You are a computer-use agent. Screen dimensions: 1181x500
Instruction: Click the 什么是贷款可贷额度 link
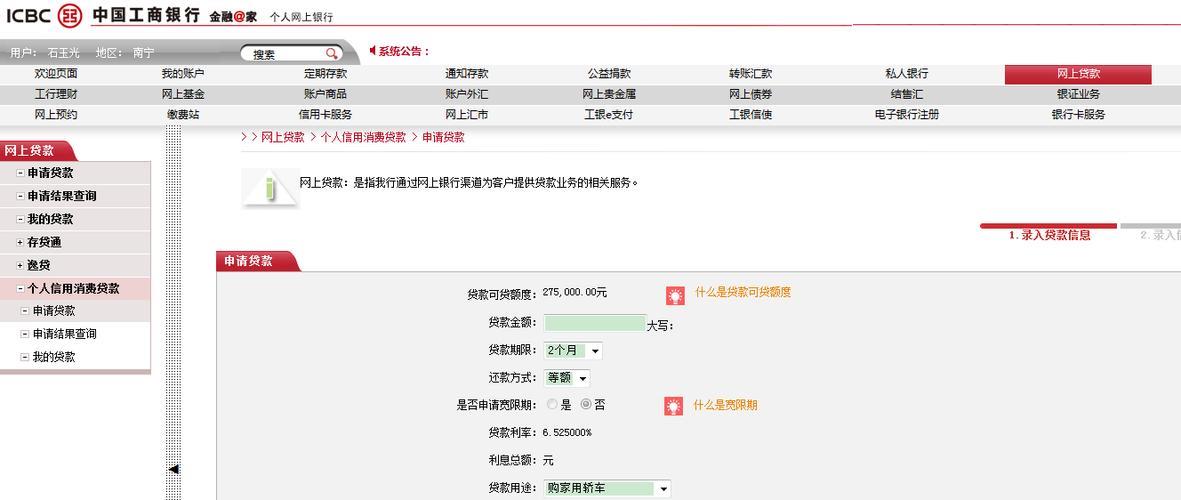(743, 292)
